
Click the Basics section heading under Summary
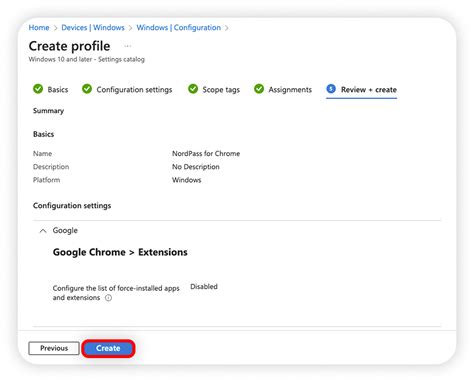coord(43,134)
